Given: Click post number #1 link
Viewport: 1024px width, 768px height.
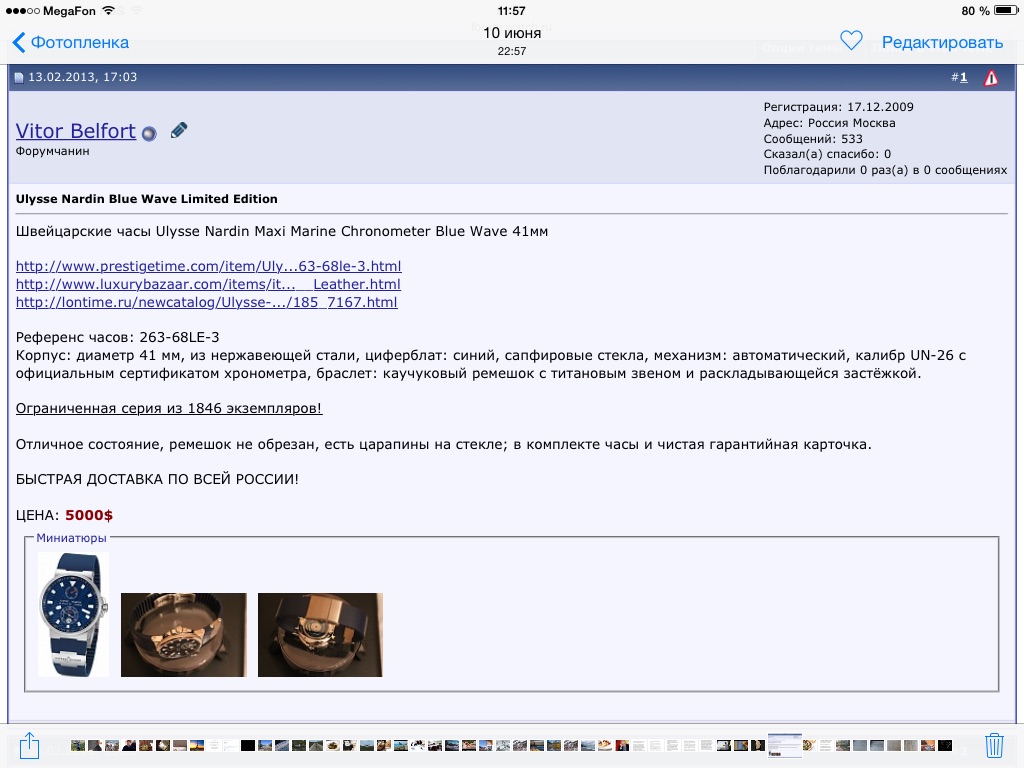Looking at the screenshot, I should pos(963,77).
